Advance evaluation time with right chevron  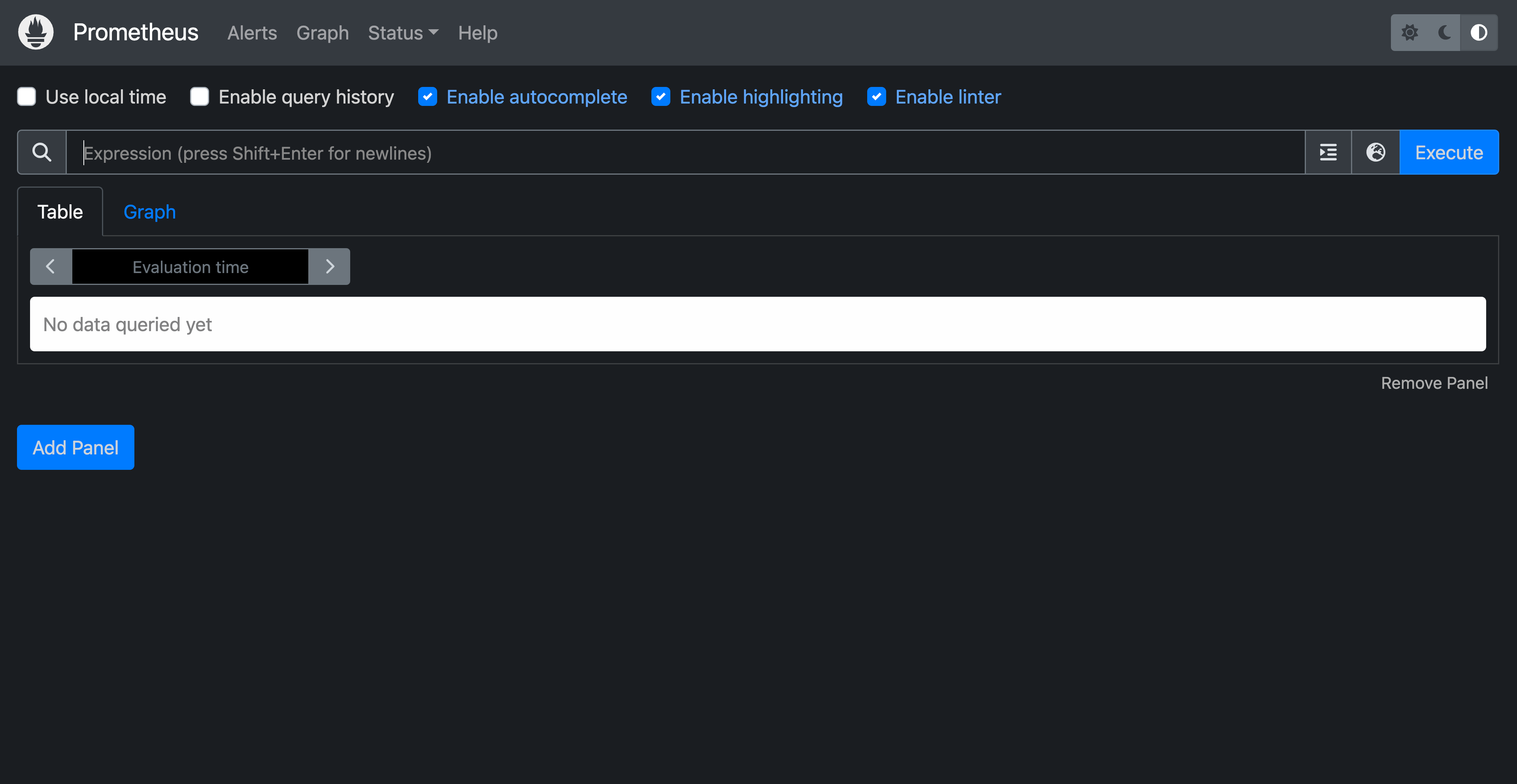[x=329, y=266]
